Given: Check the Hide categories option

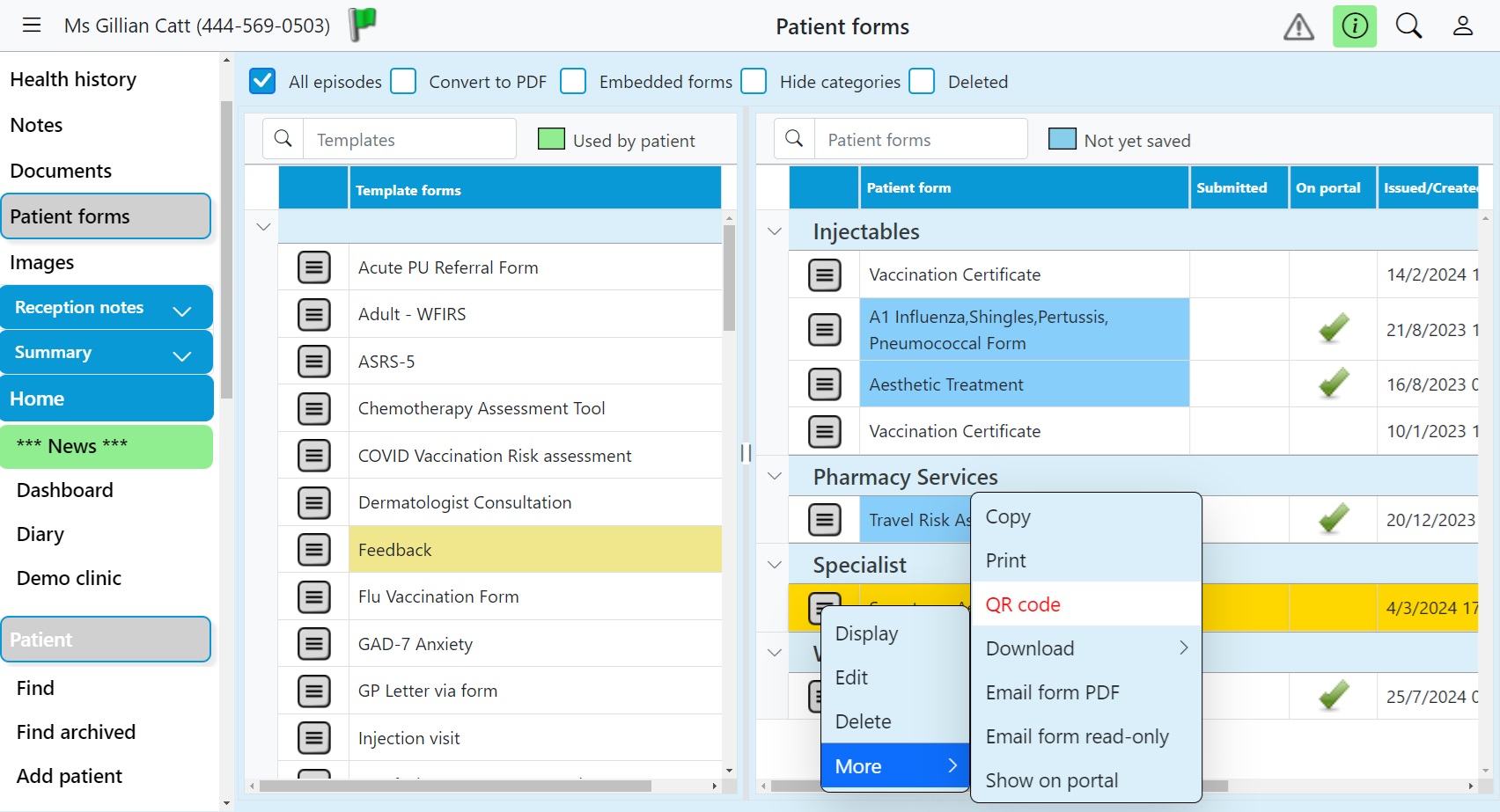Looking at the screenshot, I should 754,81.
